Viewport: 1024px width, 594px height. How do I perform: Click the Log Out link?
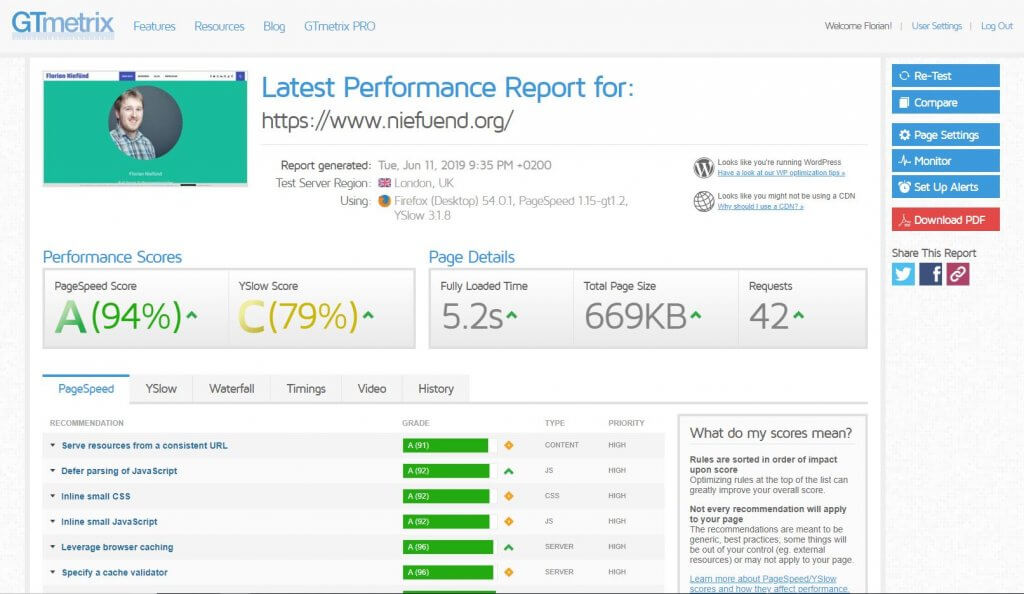click(997, 26)
